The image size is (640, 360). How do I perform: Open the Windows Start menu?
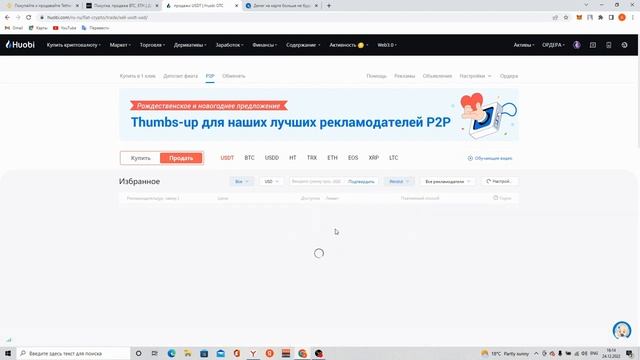[x=8, y=353]
